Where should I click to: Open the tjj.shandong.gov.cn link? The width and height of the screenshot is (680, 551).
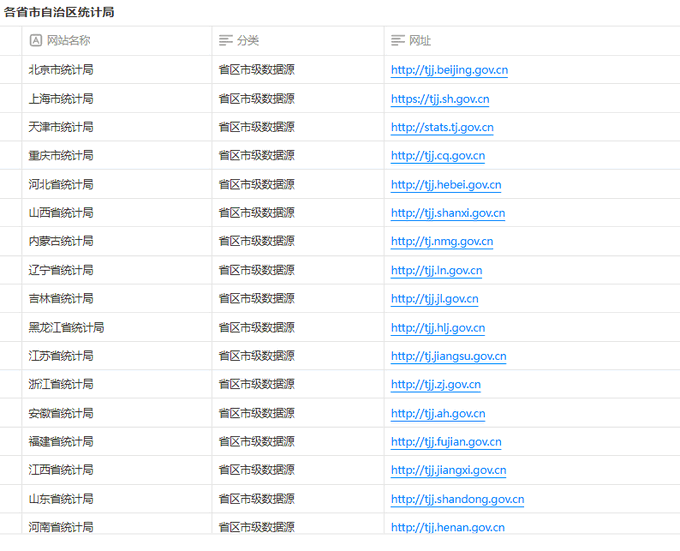click(x=457, y=499)
